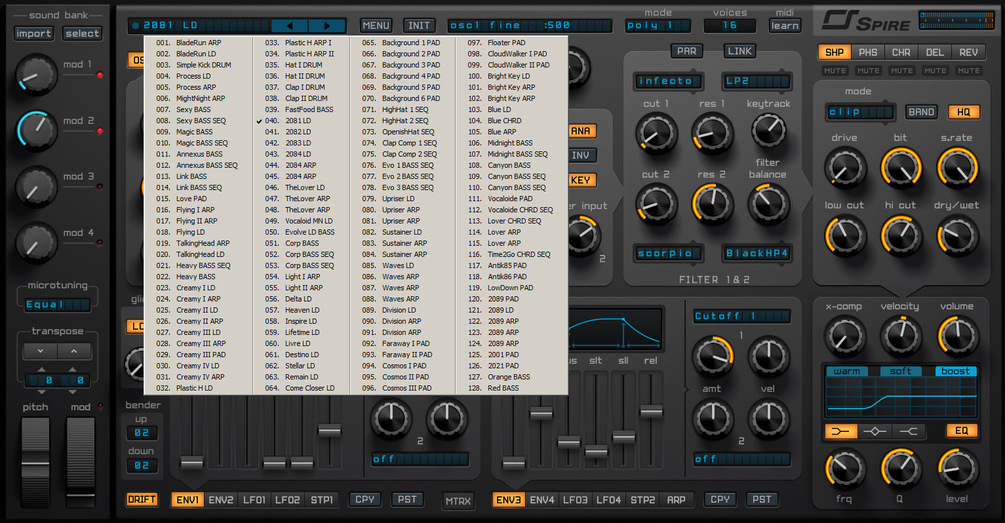Screen dimensions: 1005x523
Task: Toggle the DRIFT button
Action: [142, 499]
